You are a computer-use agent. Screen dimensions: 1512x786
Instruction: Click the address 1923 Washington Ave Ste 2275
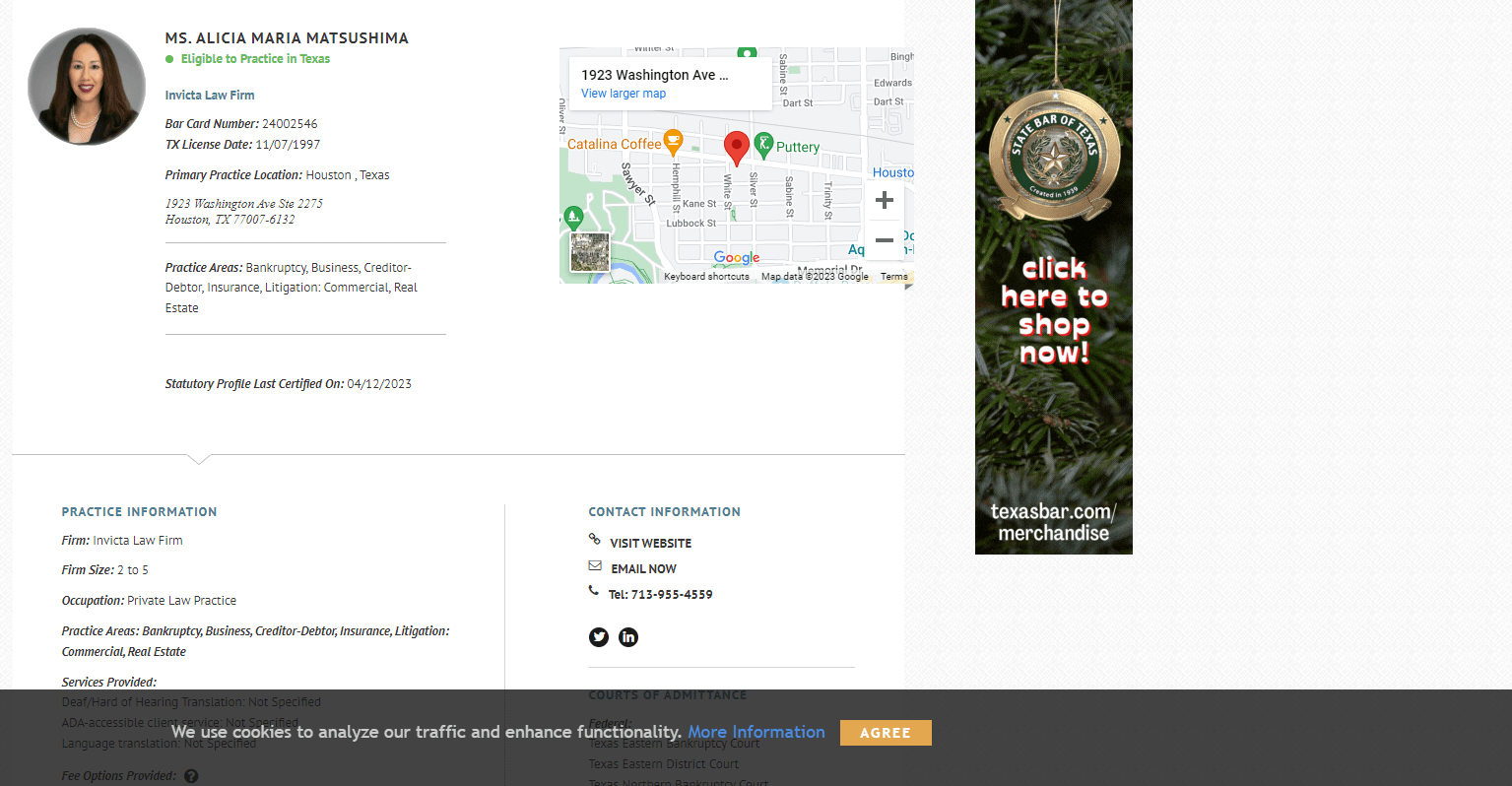click(x=244, y=204)
